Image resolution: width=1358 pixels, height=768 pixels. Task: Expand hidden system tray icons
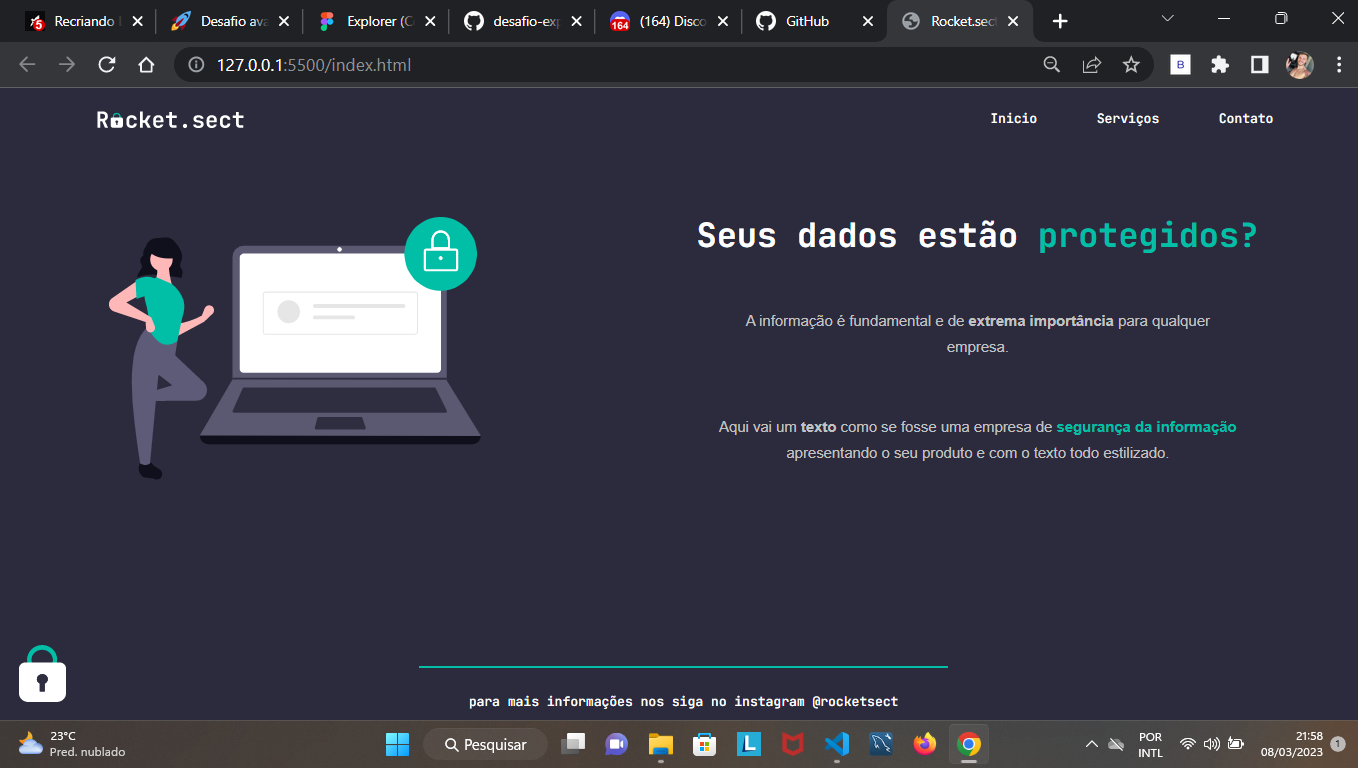coord(1092,744)
